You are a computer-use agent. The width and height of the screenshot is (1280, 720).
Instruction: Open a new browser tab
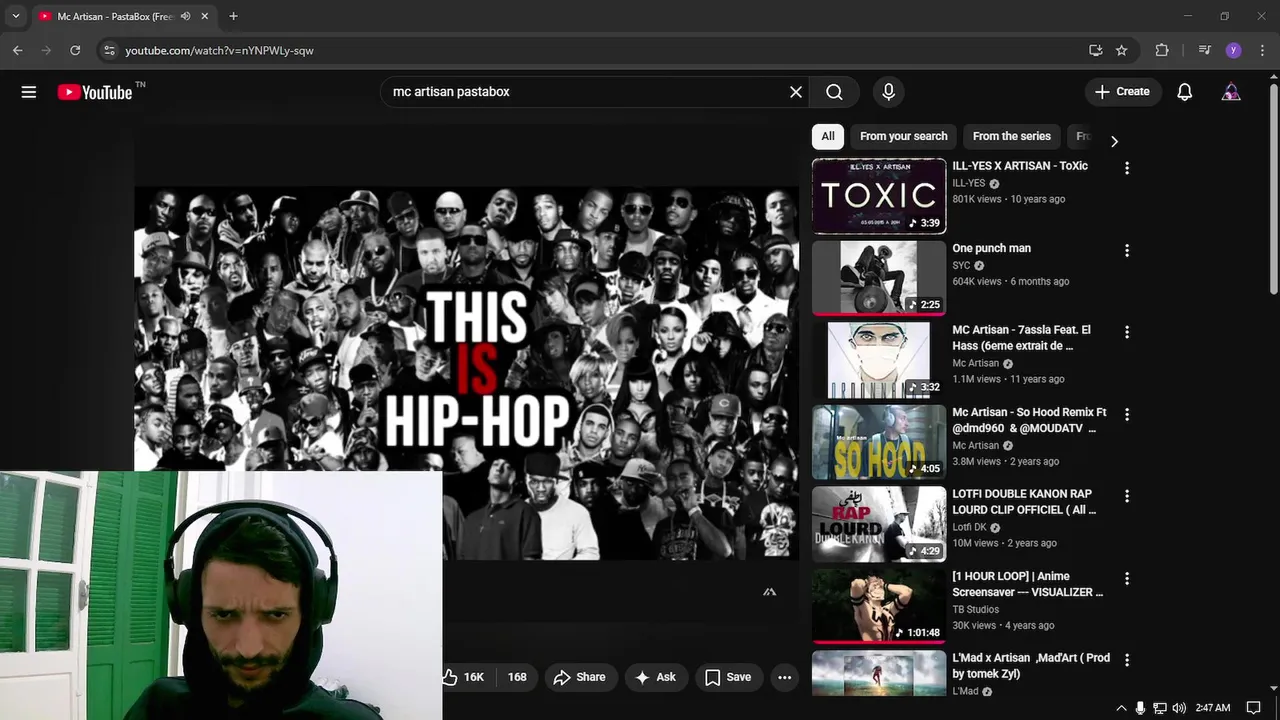tap(233, 16)
